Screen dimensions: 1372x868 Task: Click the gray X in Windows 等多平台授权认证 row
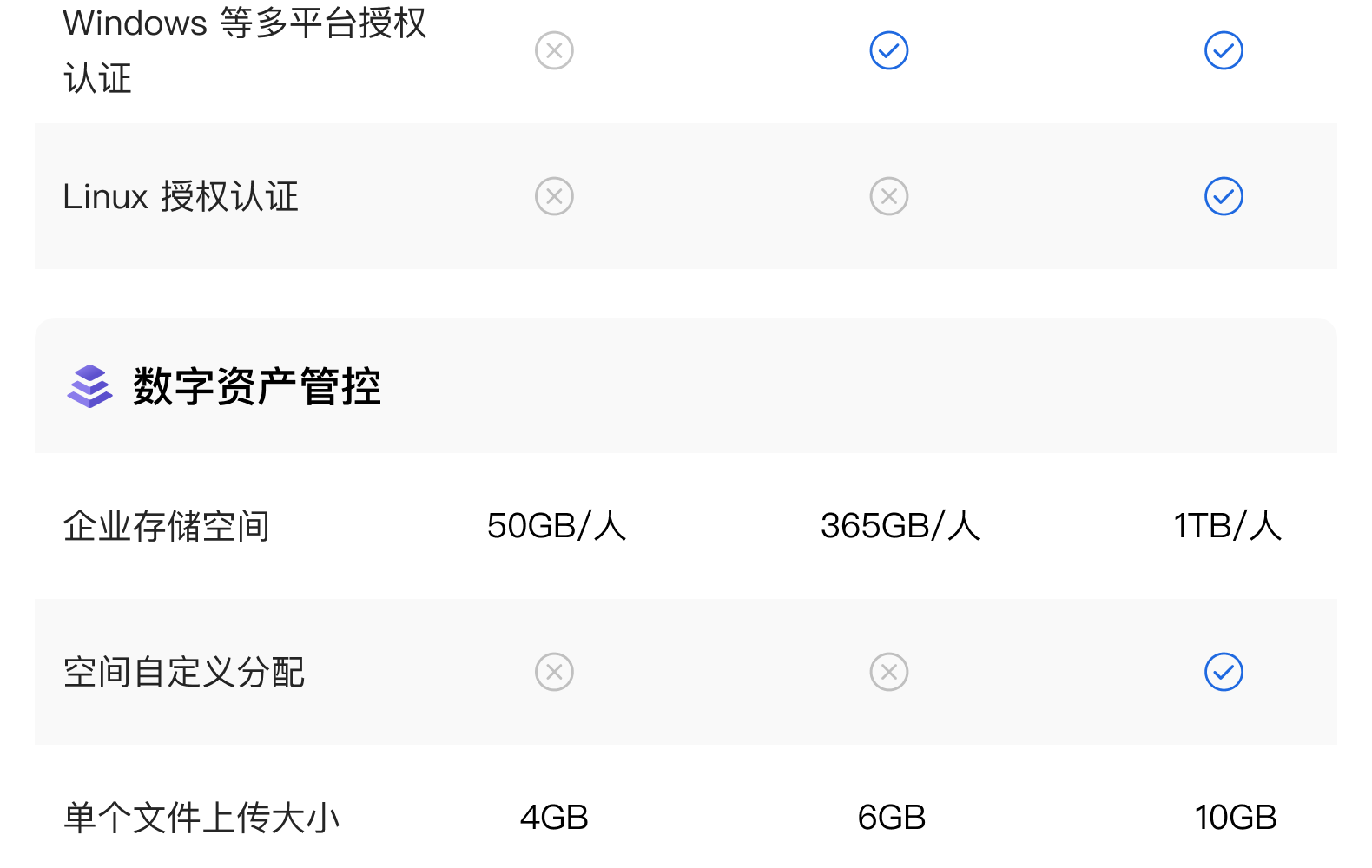[x=554, y=50]
